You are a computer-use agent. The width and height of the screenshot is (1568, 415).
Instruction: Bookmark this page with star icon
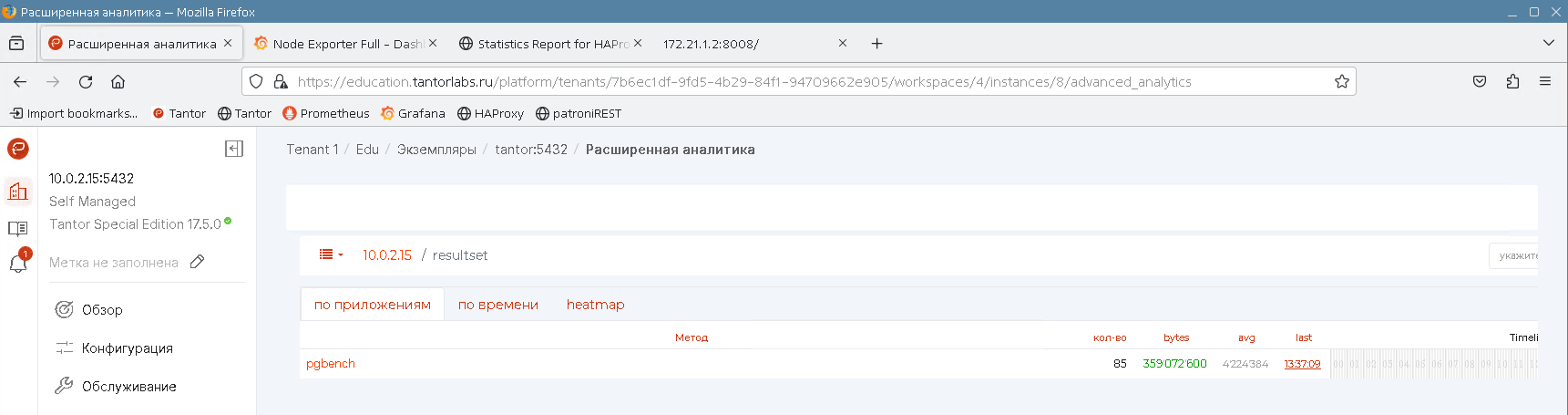(1341, 82)
